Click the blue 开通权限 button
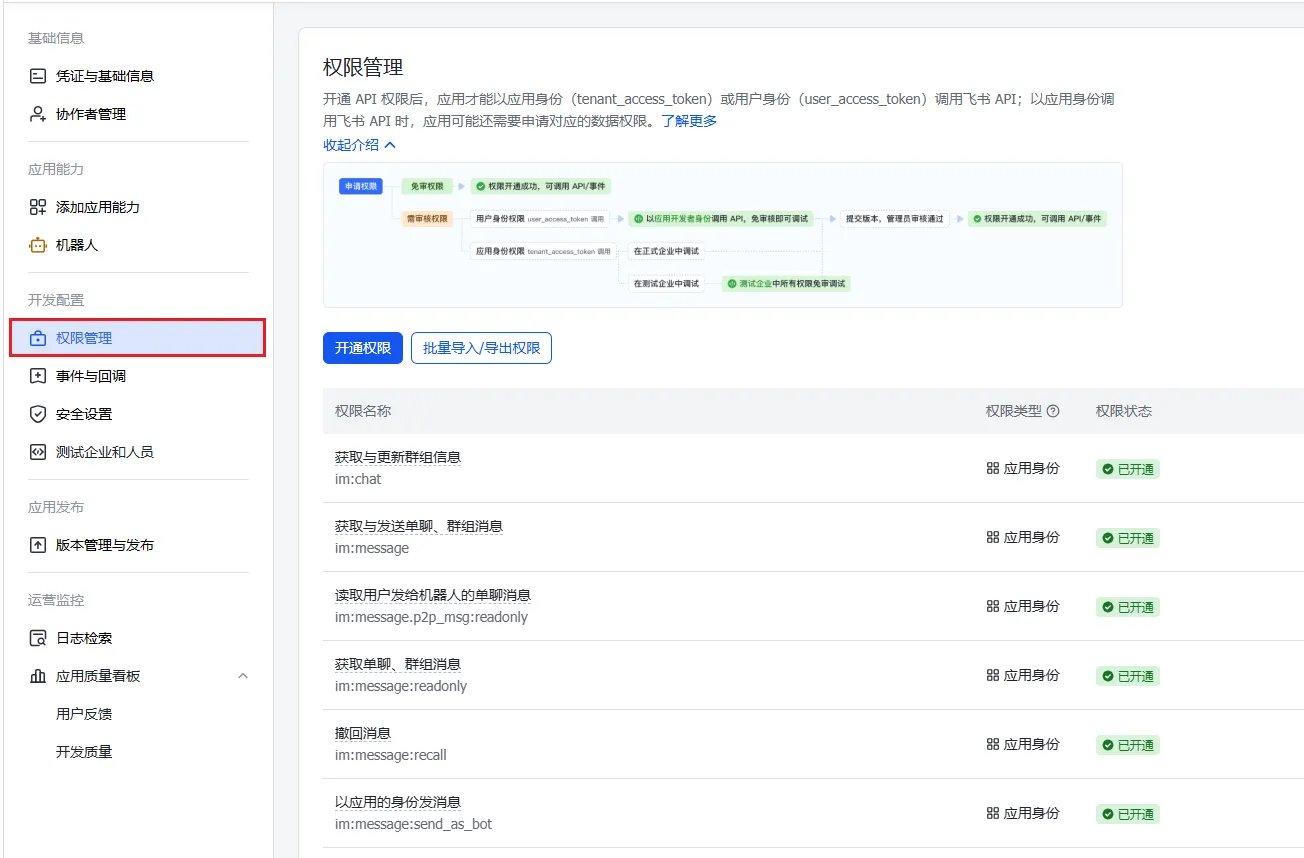Viewport: 1304px width, 858px height. coord(362,348)
